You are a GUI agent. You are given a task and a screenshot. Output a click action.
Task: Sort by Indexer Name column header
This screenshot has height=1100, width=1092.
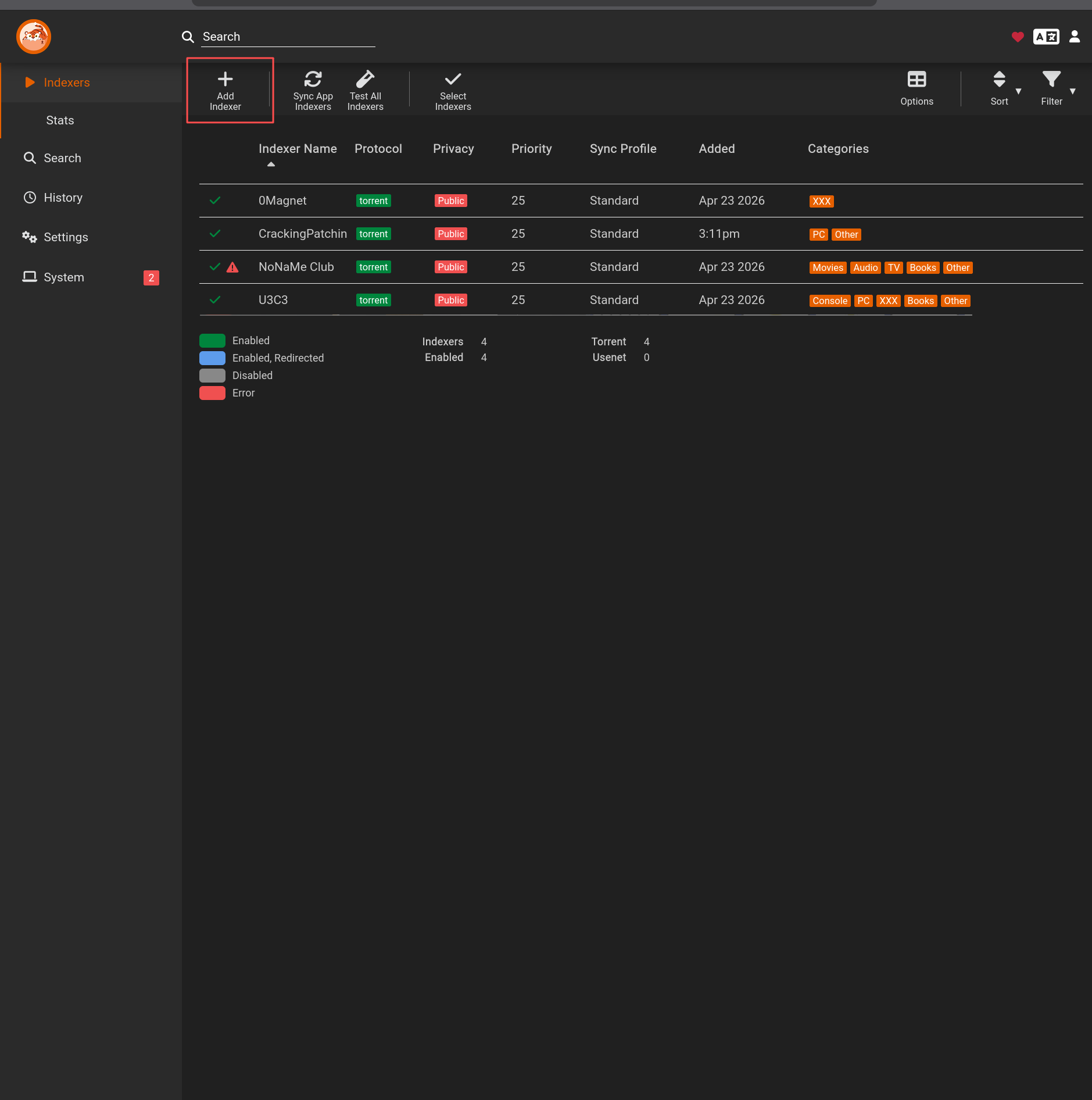298,149
